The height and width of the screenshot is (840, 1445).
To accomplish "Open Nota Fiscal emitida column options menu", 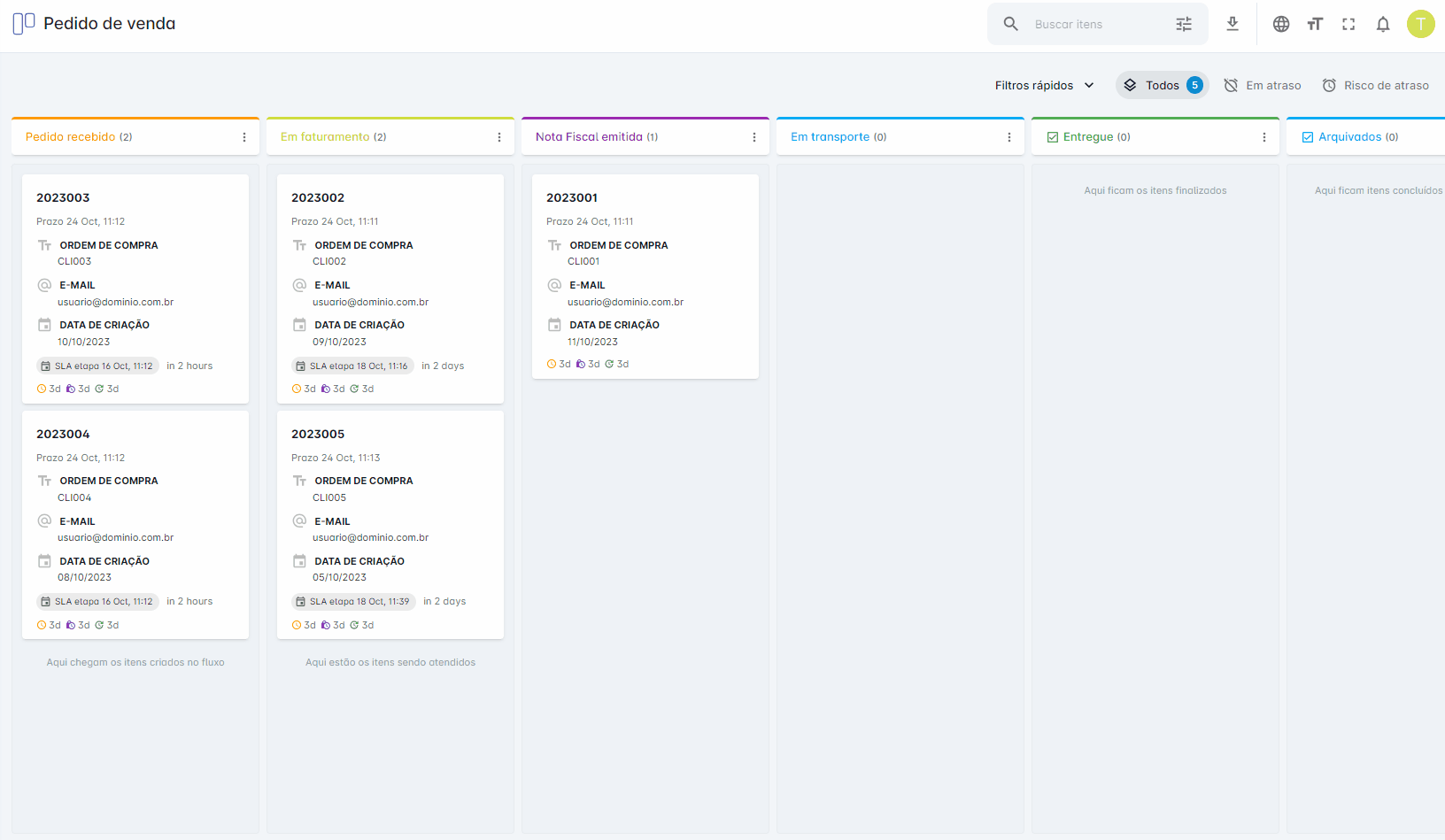I will pyautogui.click(x=754, y=137).
